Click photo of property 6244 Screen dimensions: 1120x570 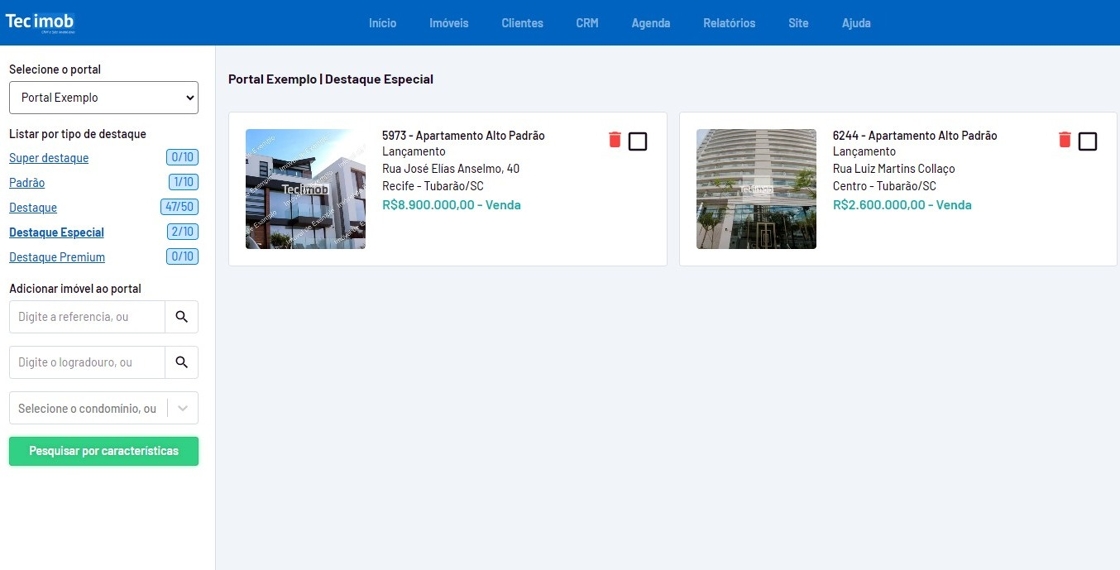coord(756,189)
